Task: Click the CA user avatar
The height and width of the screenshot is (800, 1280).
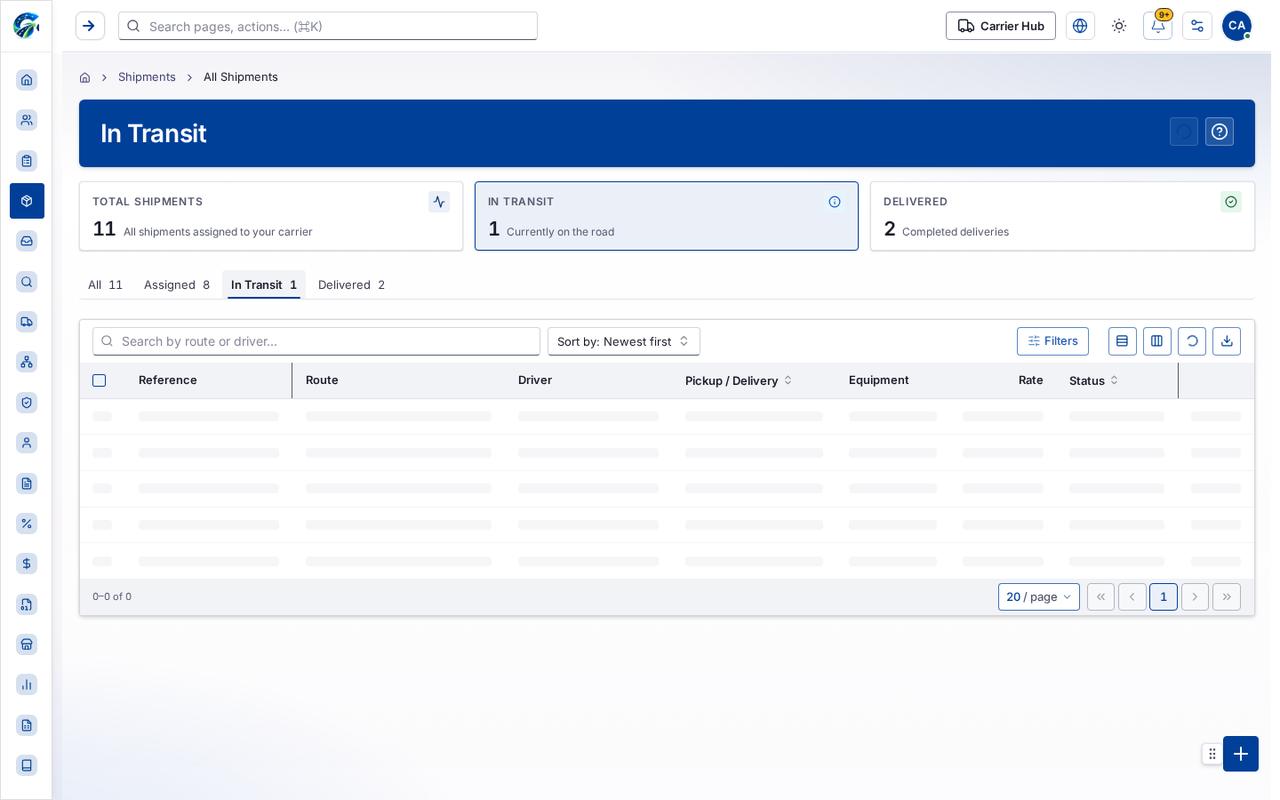Action: point(1237,26)
